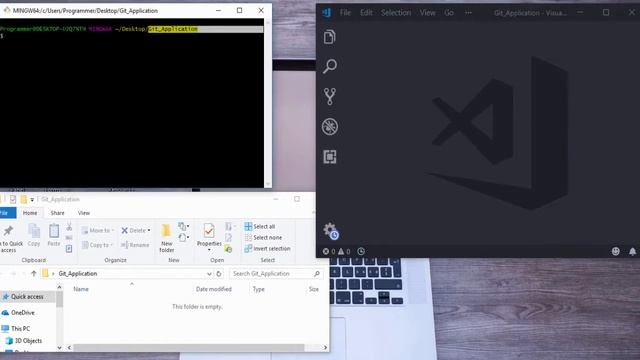Click the Git Bash icon in terminal title bar
The height and width of the screenshot is (360, 640).
coord(7,10)
